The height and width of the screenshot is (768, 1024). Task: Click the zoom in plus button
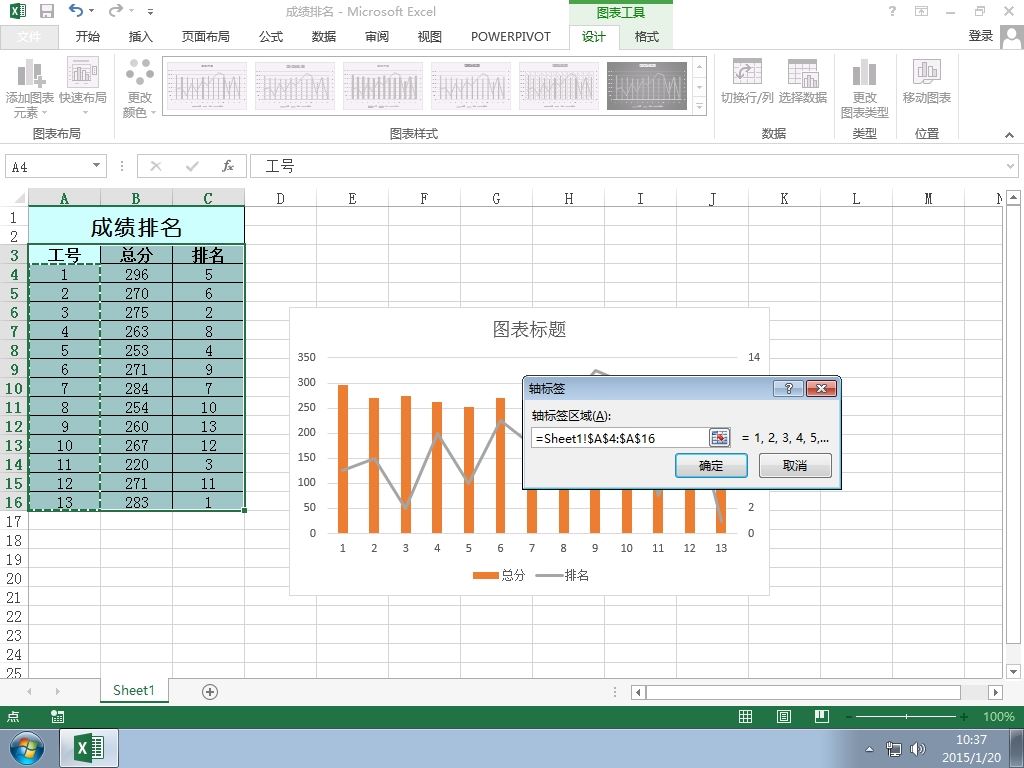pyautogui.click(x=965, y=717)
